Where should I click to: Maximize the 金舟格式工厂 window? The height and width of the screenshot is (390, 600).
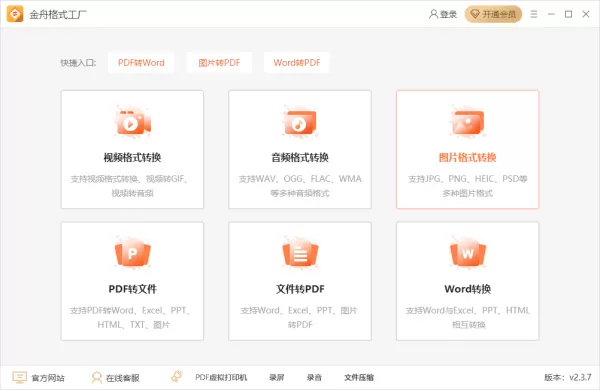569,14
